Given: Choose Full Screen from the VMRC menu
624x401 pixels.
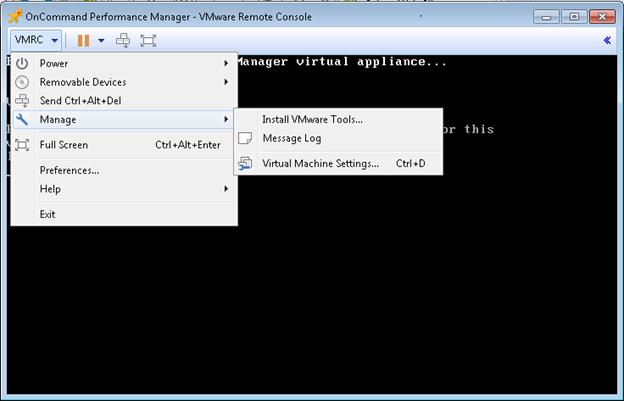Looking at the screenshot, I should coord(124,145).
